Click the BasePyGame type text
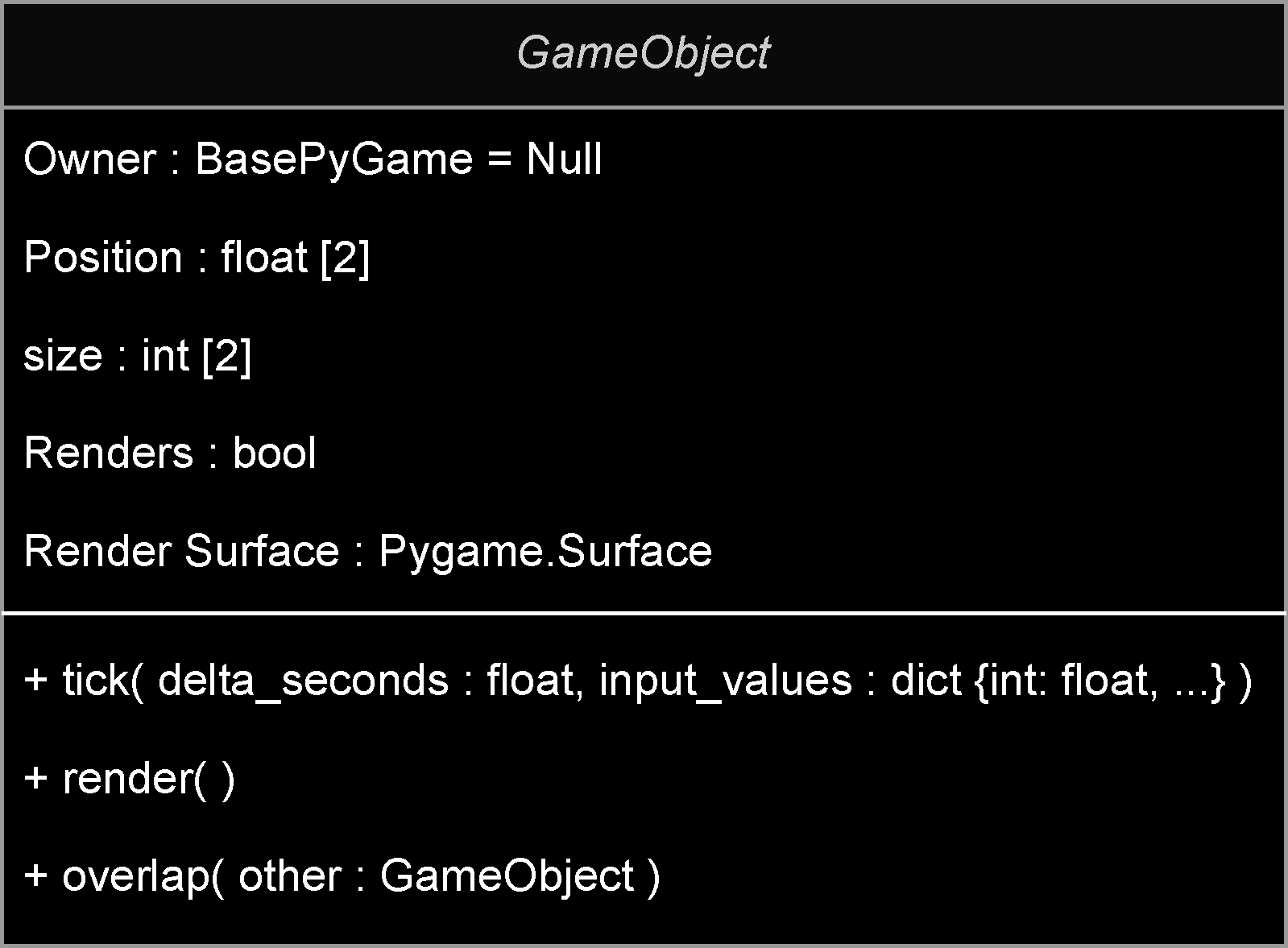Viewport: 1288px width, 948px height. click(333, 159)
